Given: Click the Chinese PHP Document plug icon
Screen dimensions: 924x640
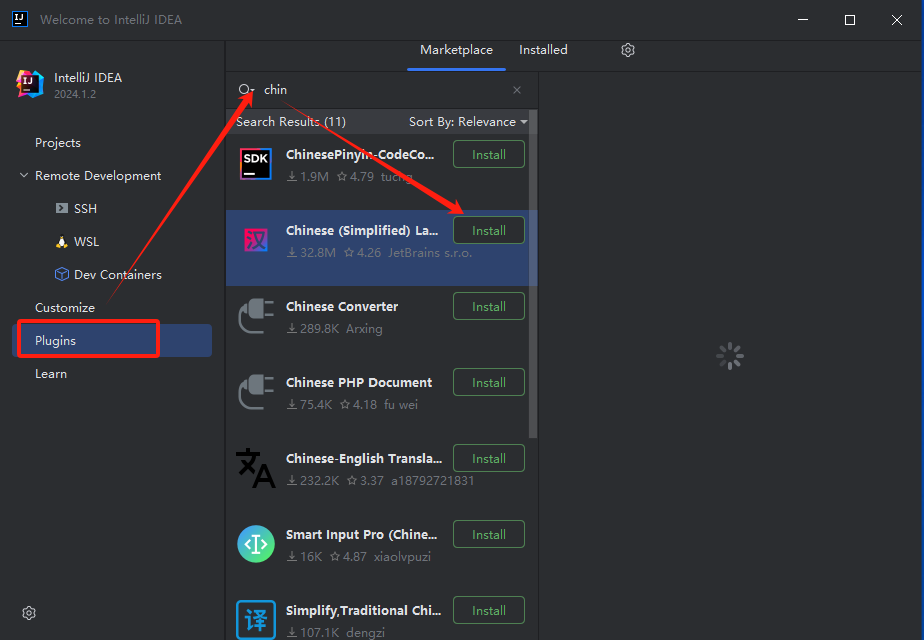Looking at the screenshot, I should 256,392.
